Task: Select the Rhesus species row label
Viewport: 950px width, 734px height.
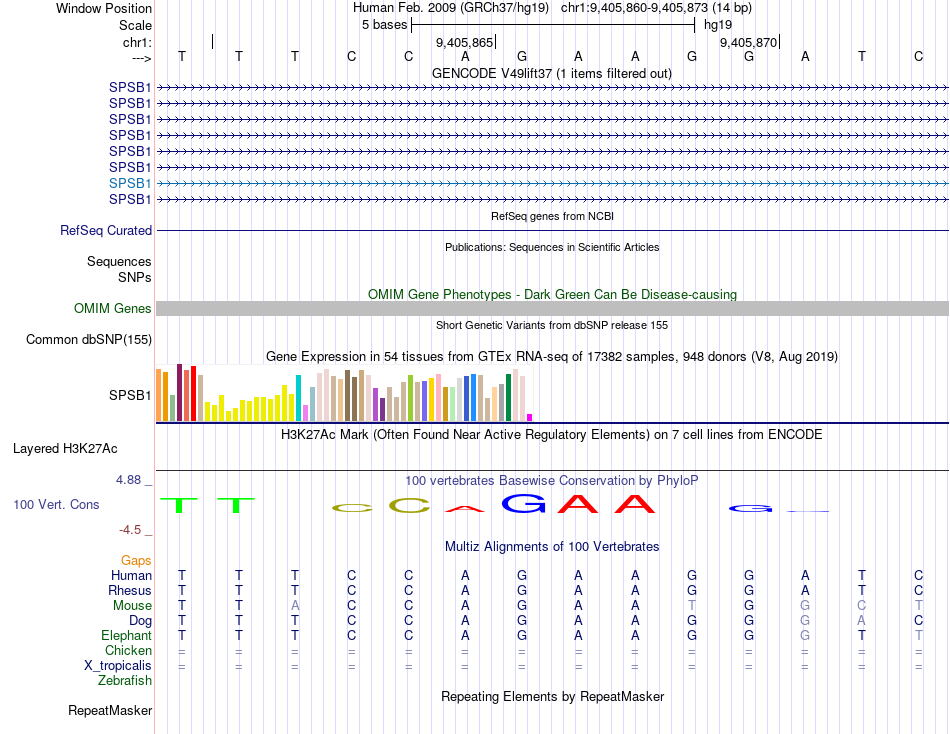Action: [x=130, y=590]
